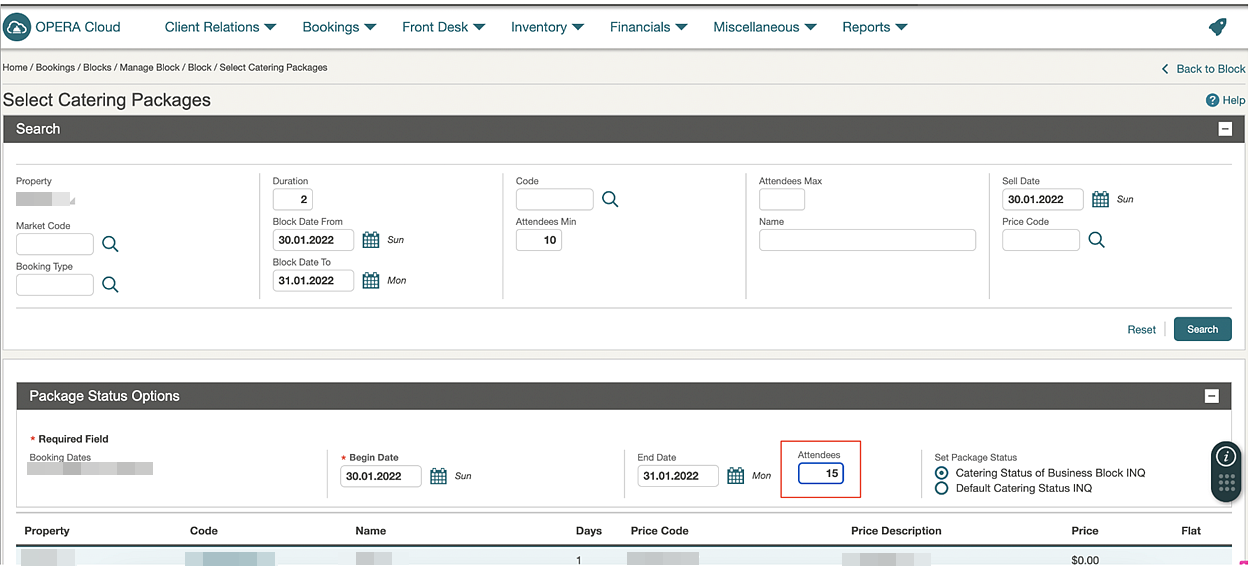
Task: Open the Front Desk menu
Action: point(443,27)
